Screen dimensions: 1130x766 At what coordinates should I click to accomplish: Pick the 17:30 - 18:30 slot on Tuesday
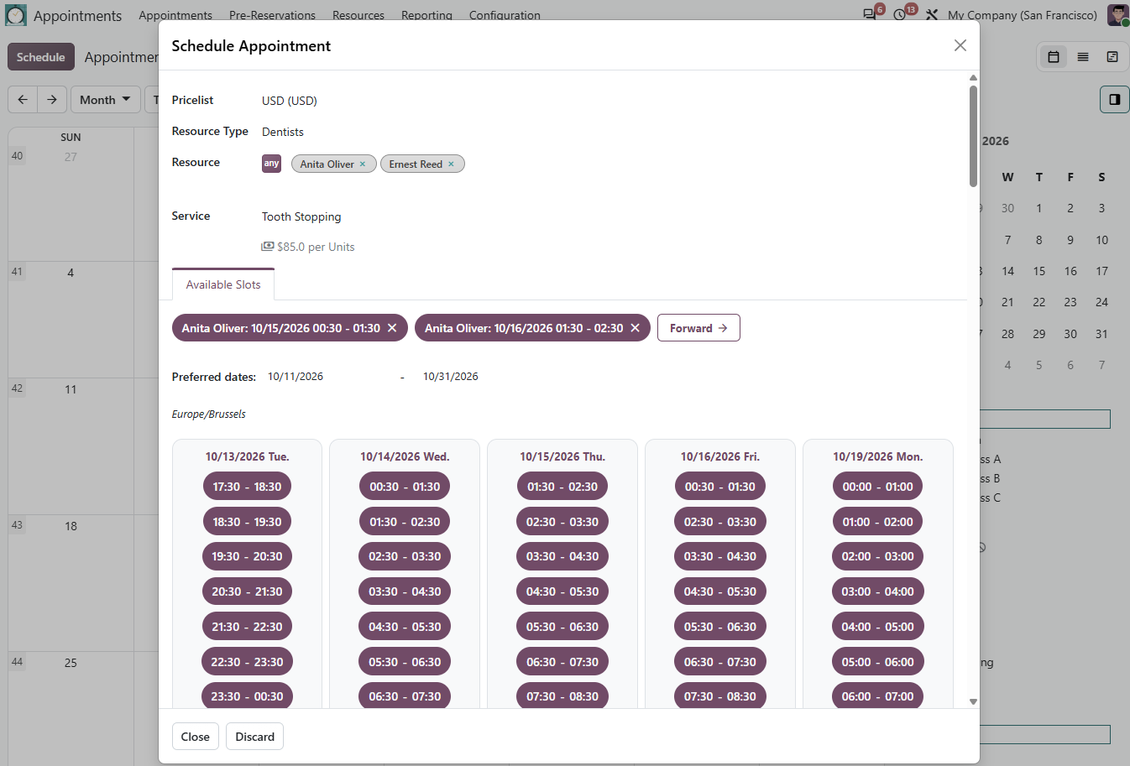point(247,486)
